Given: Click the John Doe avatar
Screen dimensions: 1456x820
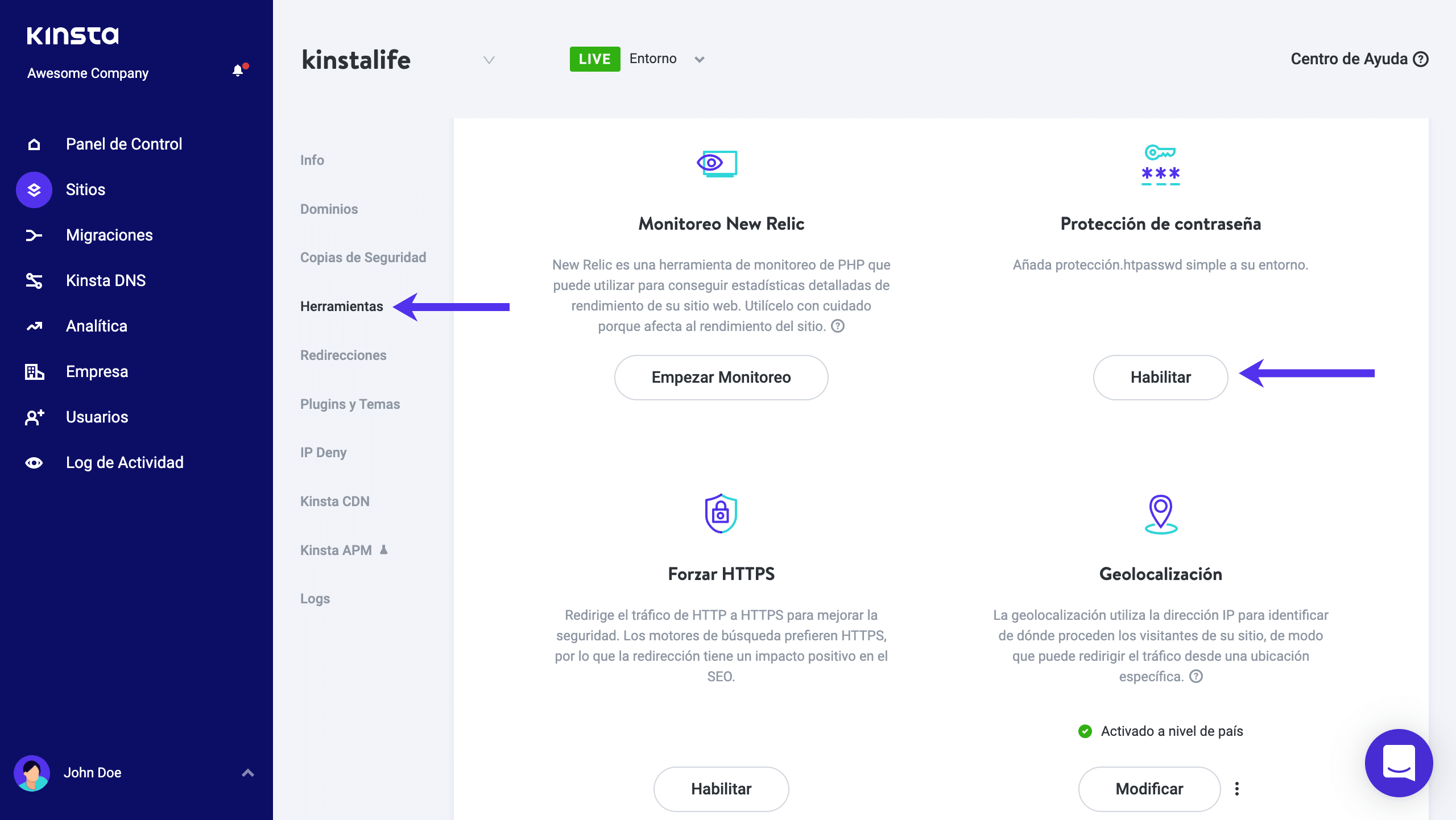Looking at the screenshot, I should click(x=32, y=773).
